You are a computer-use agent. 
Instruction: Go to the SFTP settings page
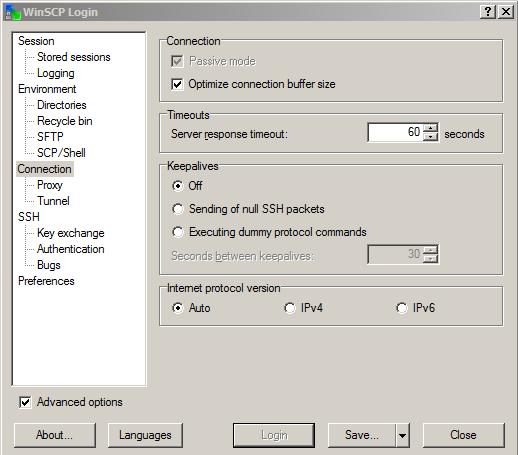[50, 137]
